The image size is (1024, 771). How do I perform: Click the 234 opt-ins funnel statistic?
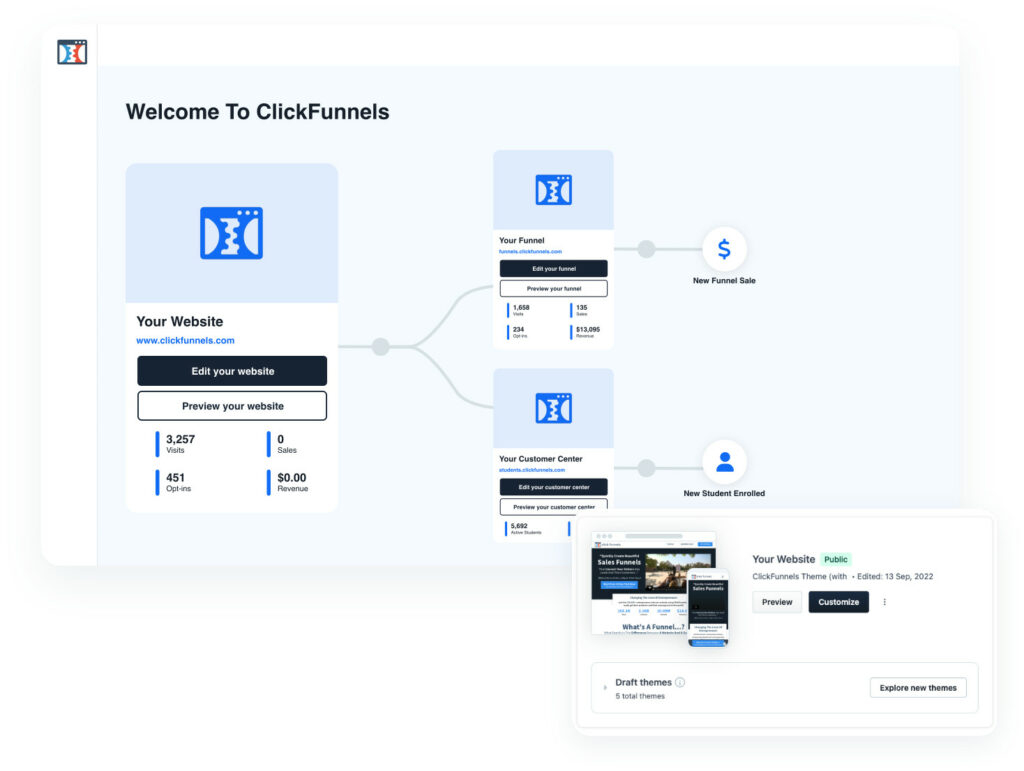click(518, 332)
